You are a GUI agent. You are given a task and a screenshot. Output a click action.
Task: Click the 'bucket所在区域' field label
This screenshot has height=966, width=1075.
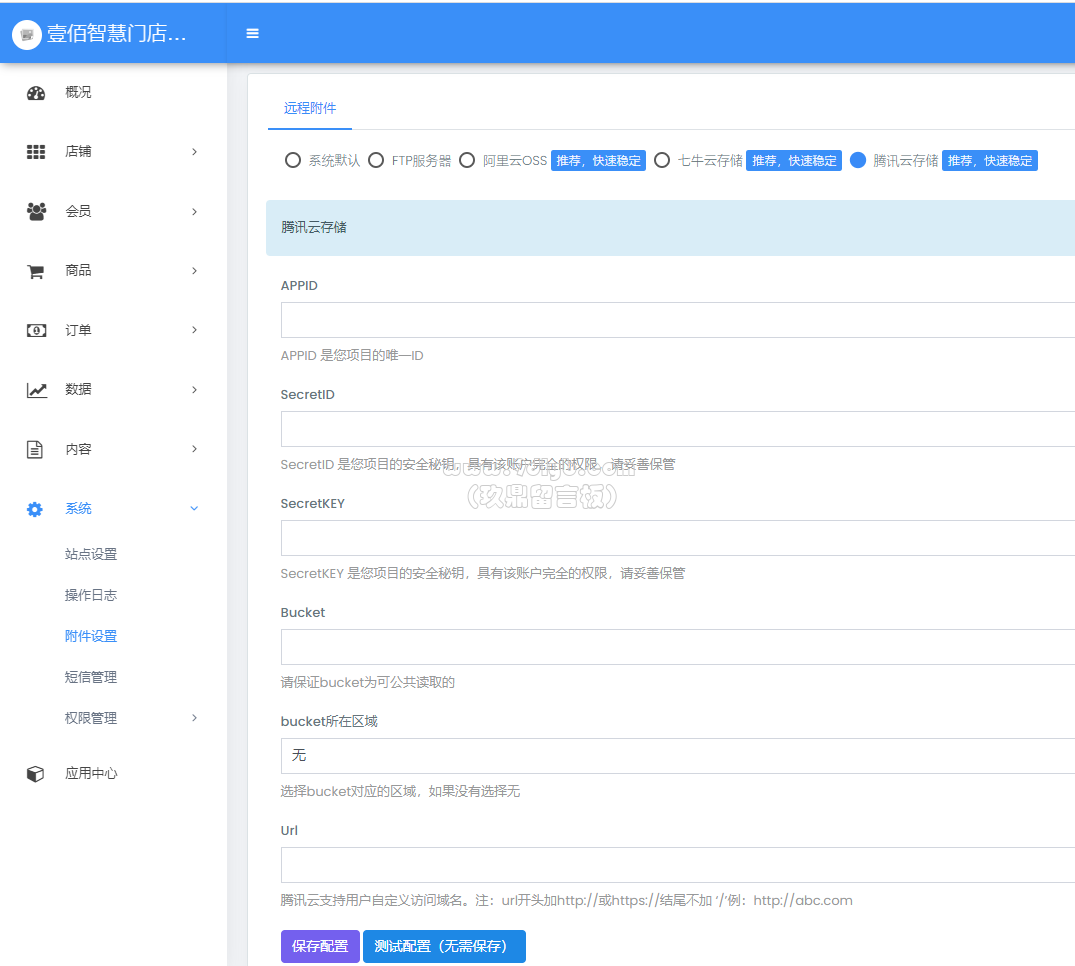click(x=329, y=721)
